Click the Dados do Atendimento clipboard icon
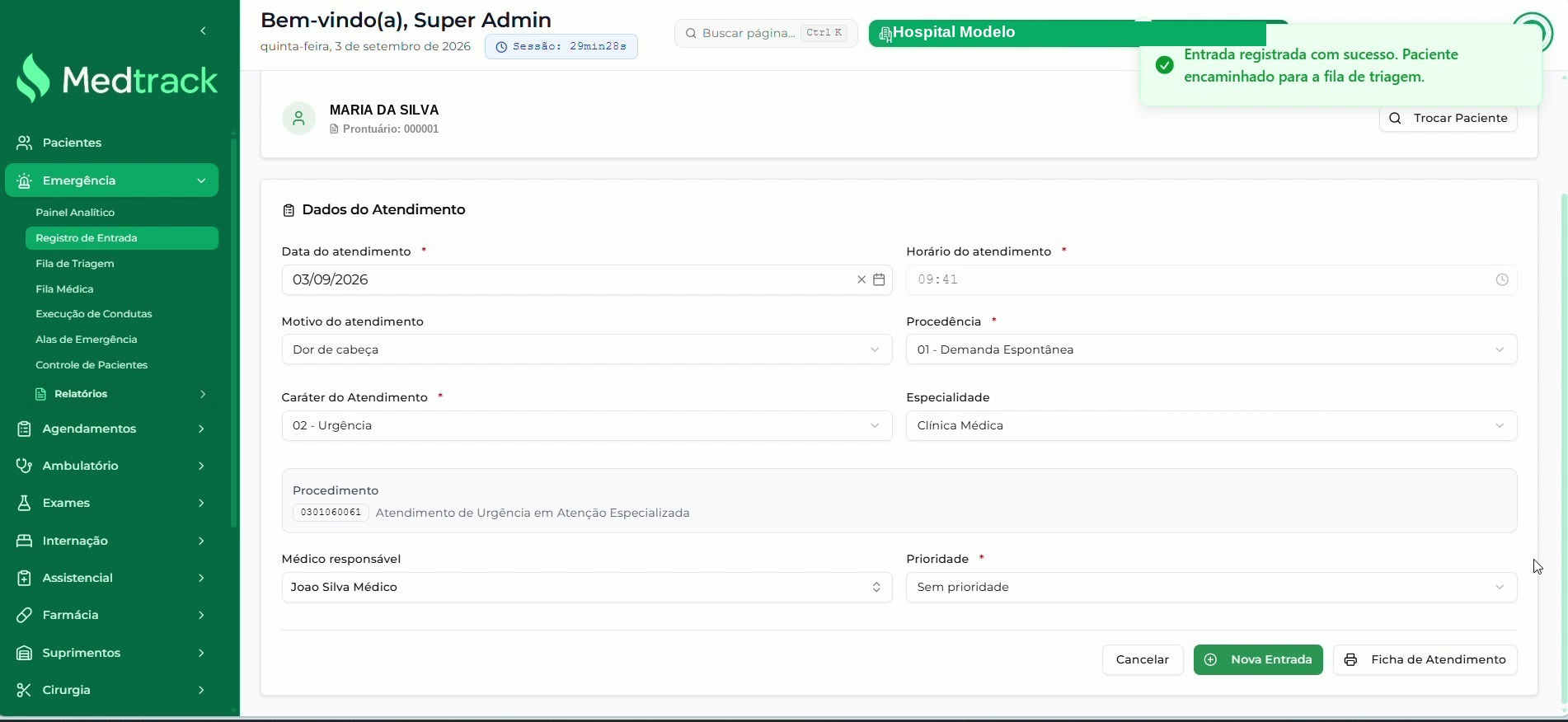 point(289,210)
